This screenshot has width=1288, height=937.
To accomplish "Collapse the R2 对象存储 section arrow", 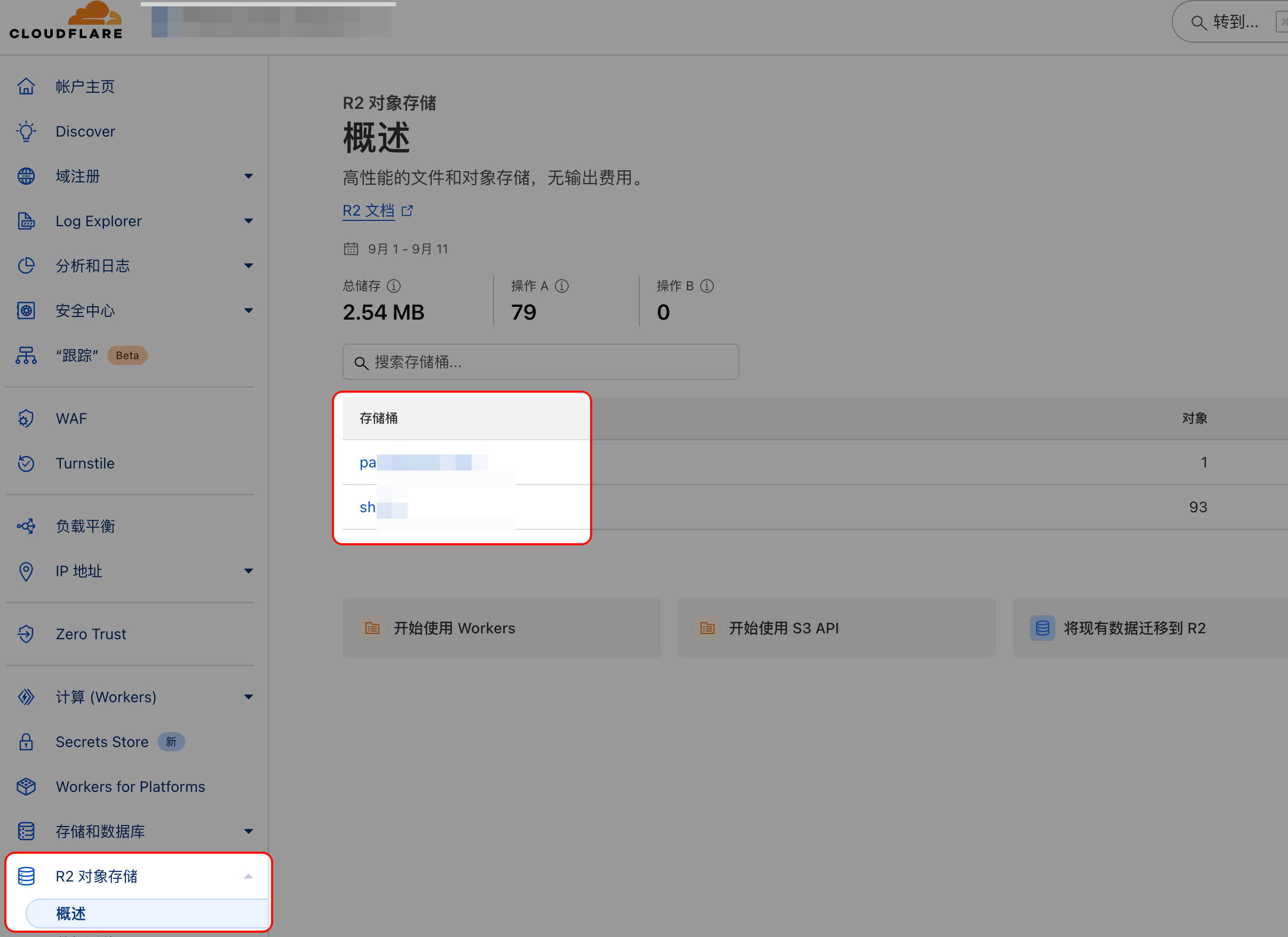I will tap(248, 876).
